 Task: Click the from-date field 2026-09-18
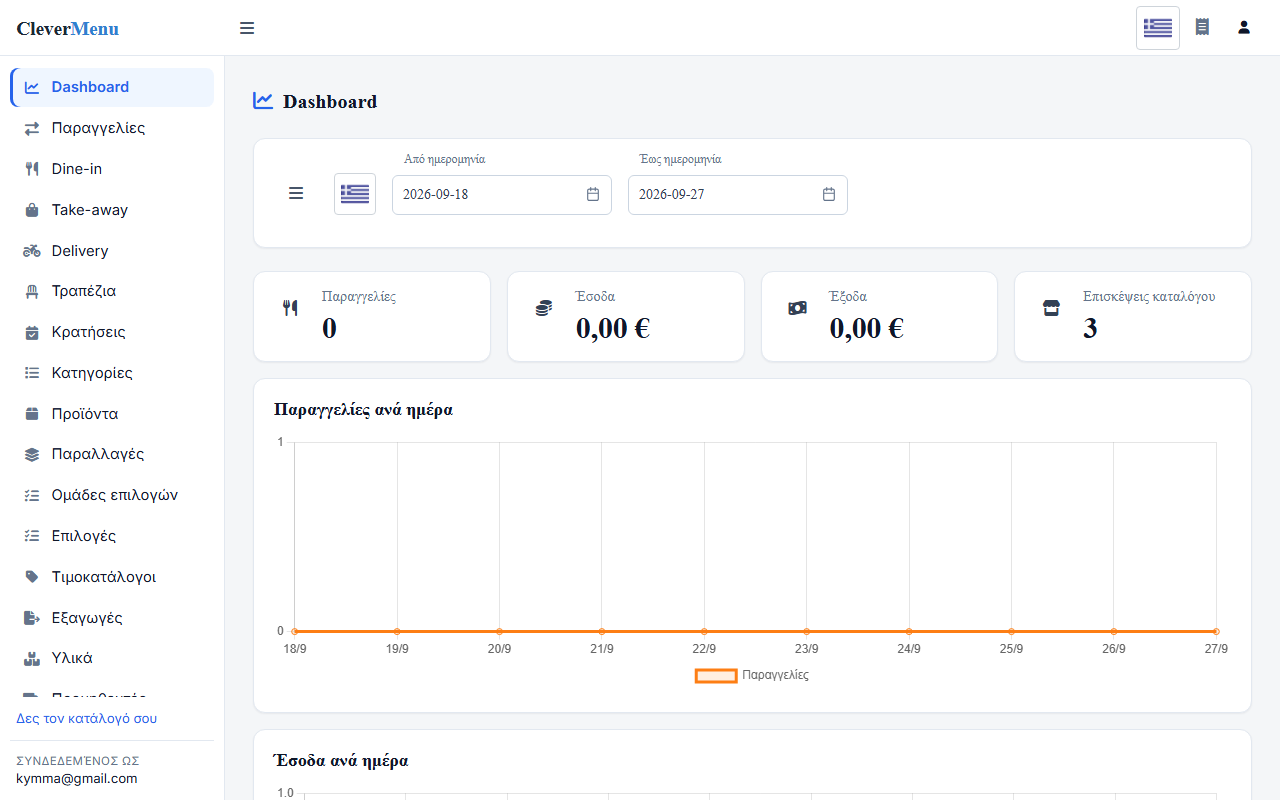tap(502, 194)
